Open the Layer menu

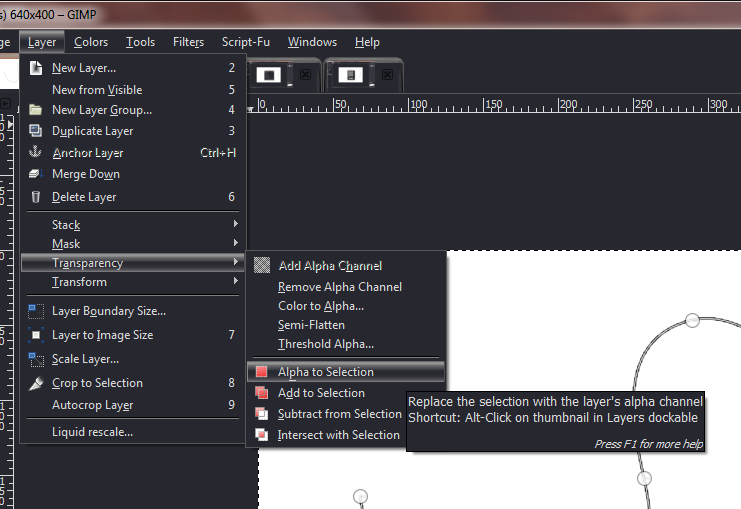pos(42,42)
